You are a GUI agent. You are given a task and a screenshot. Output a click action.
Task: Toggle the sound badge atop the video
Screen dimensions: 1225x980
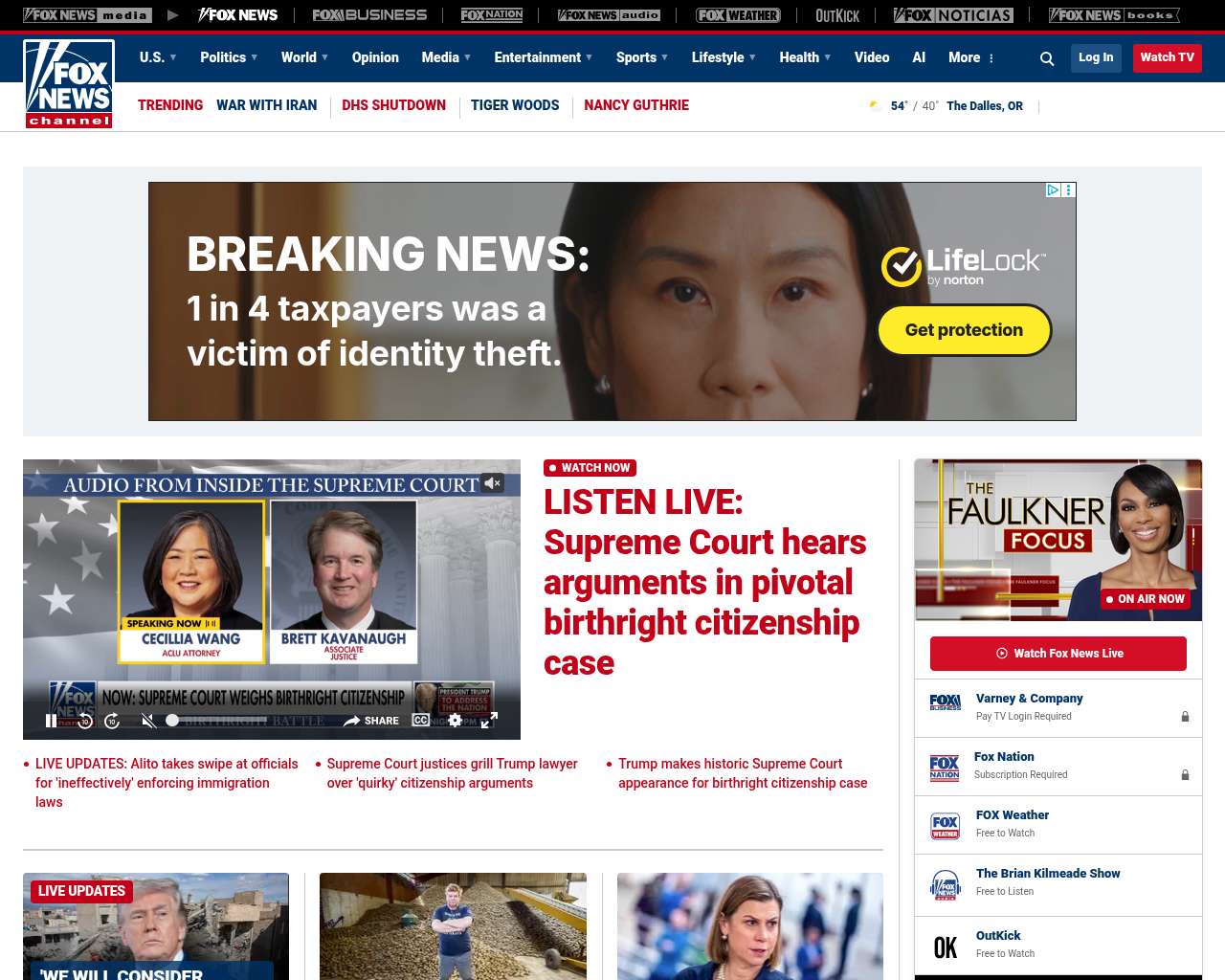(492, 483)
